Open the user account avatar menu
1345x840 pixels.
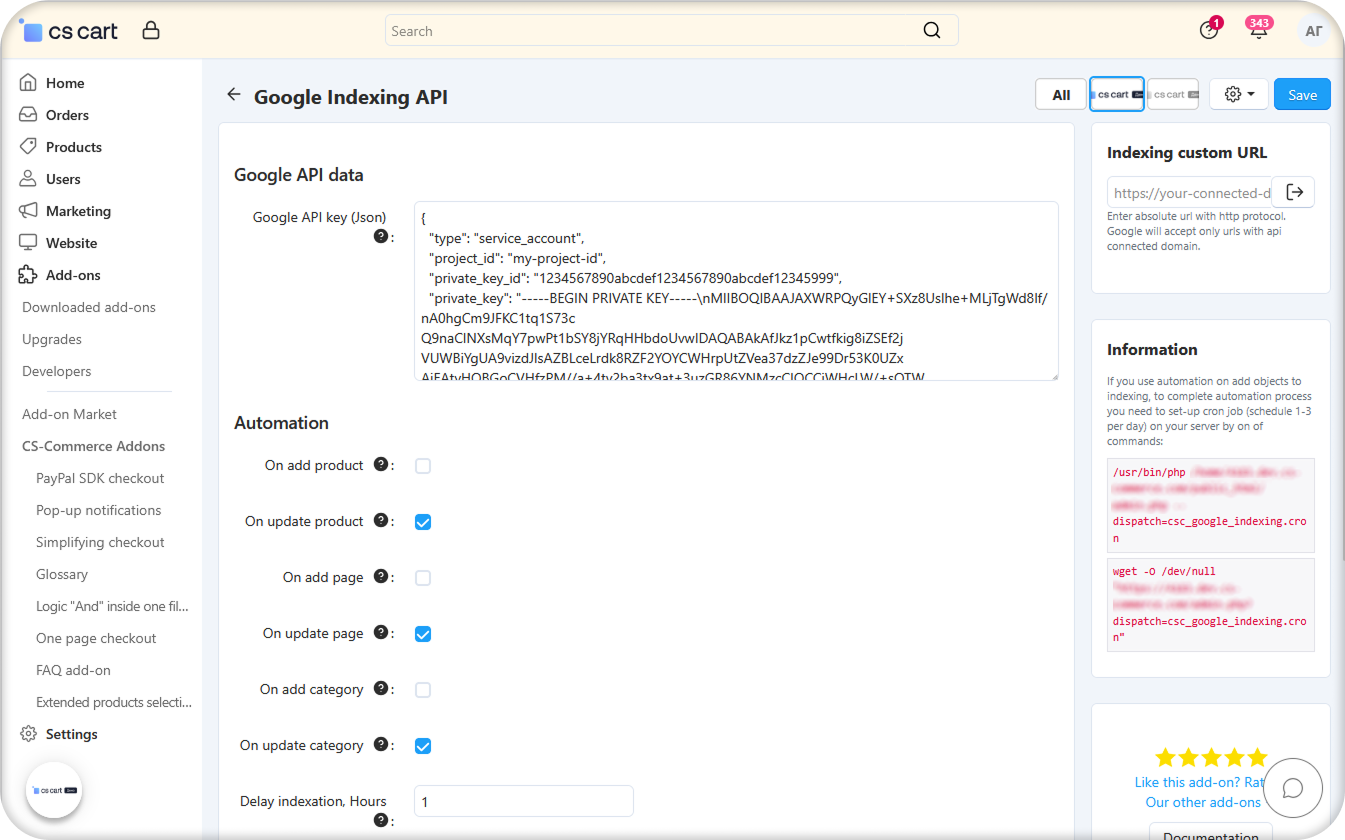click(x=1313, y=31)
